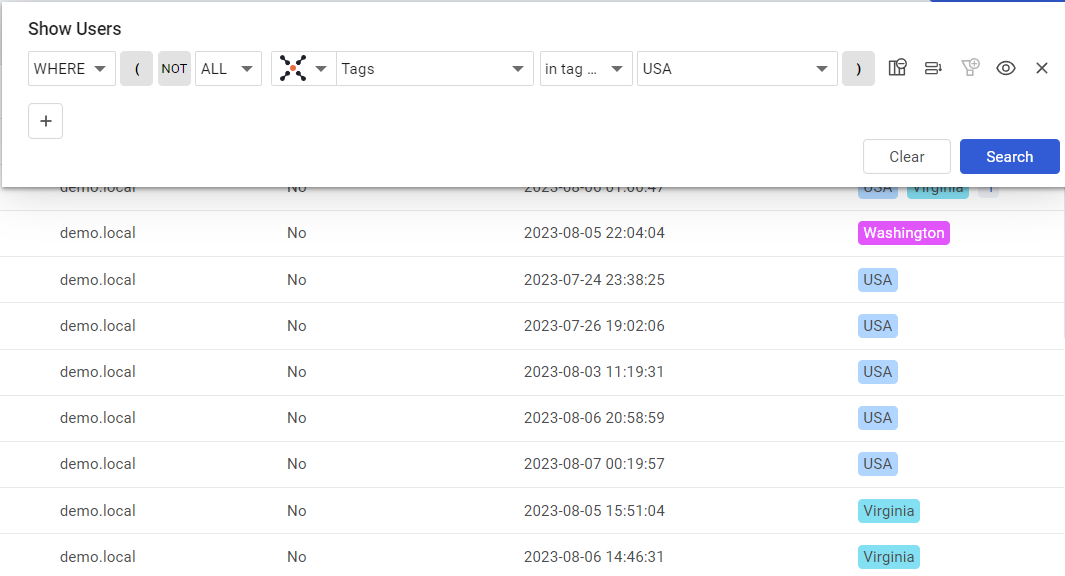Click the Virginia tag in 2023-08-06 14:46:31 row
Image resolution: width=1065 pixels, height=576 pixels.
888,557
